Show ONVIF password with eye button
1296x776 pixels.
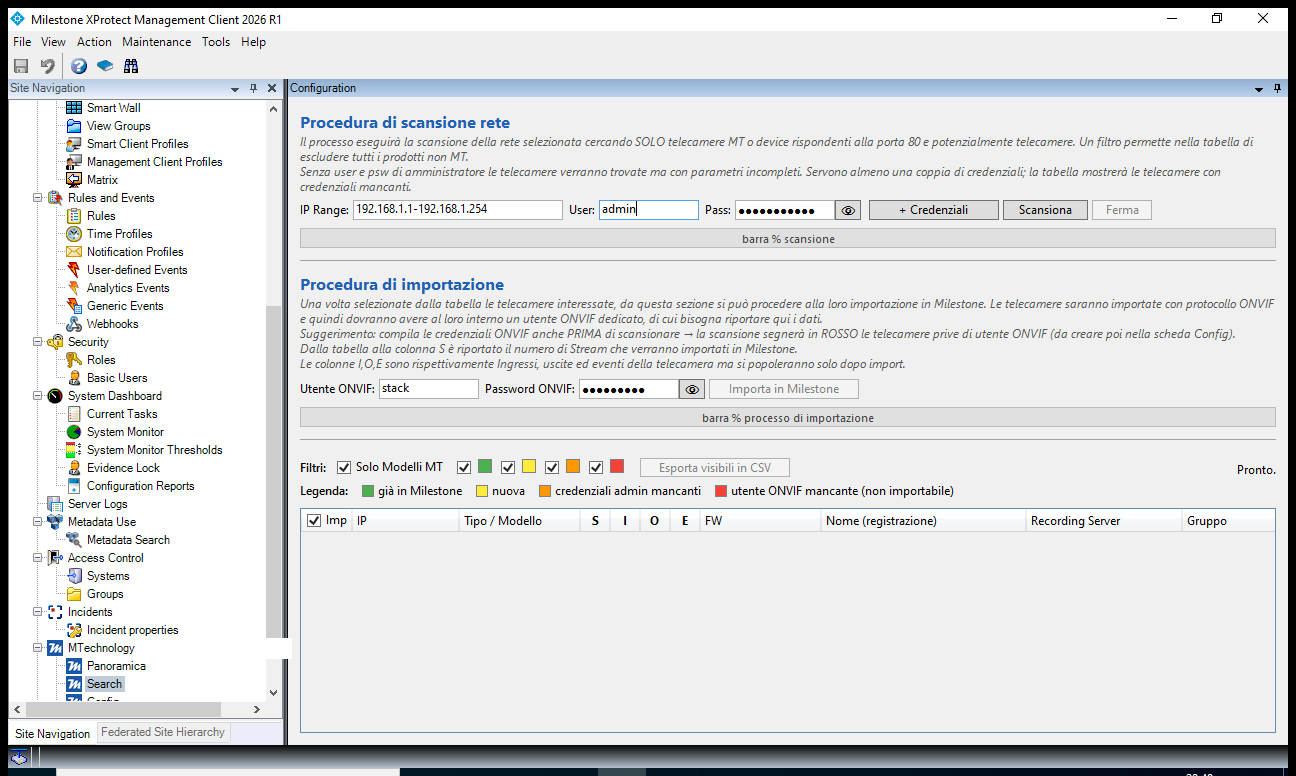point(692,389)
